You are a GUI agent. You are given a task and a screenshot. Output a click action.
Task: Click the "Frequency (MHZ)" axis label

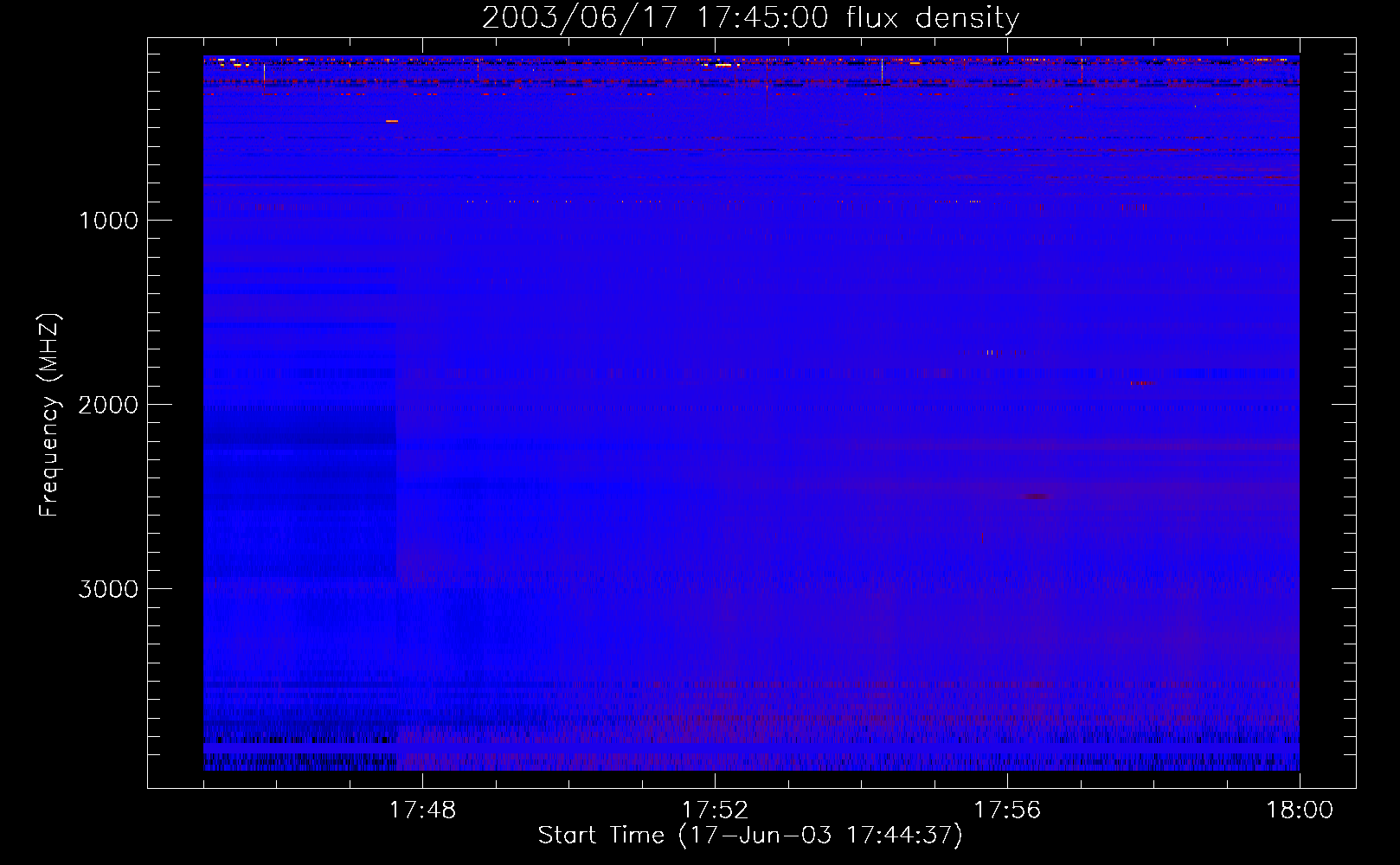(50, 415)
